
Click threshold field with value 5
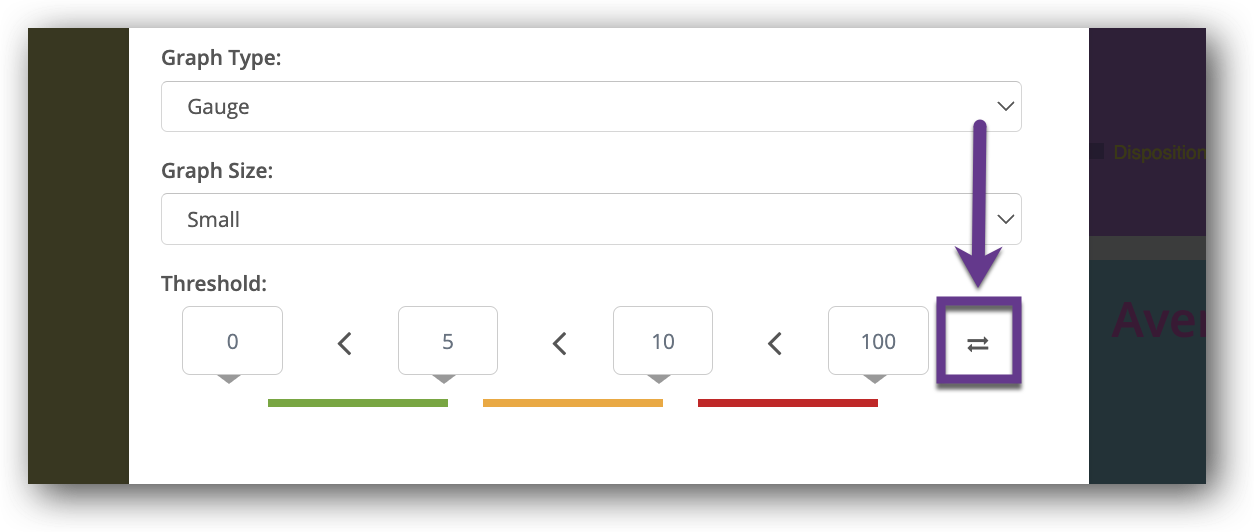[x=447, y=341]
